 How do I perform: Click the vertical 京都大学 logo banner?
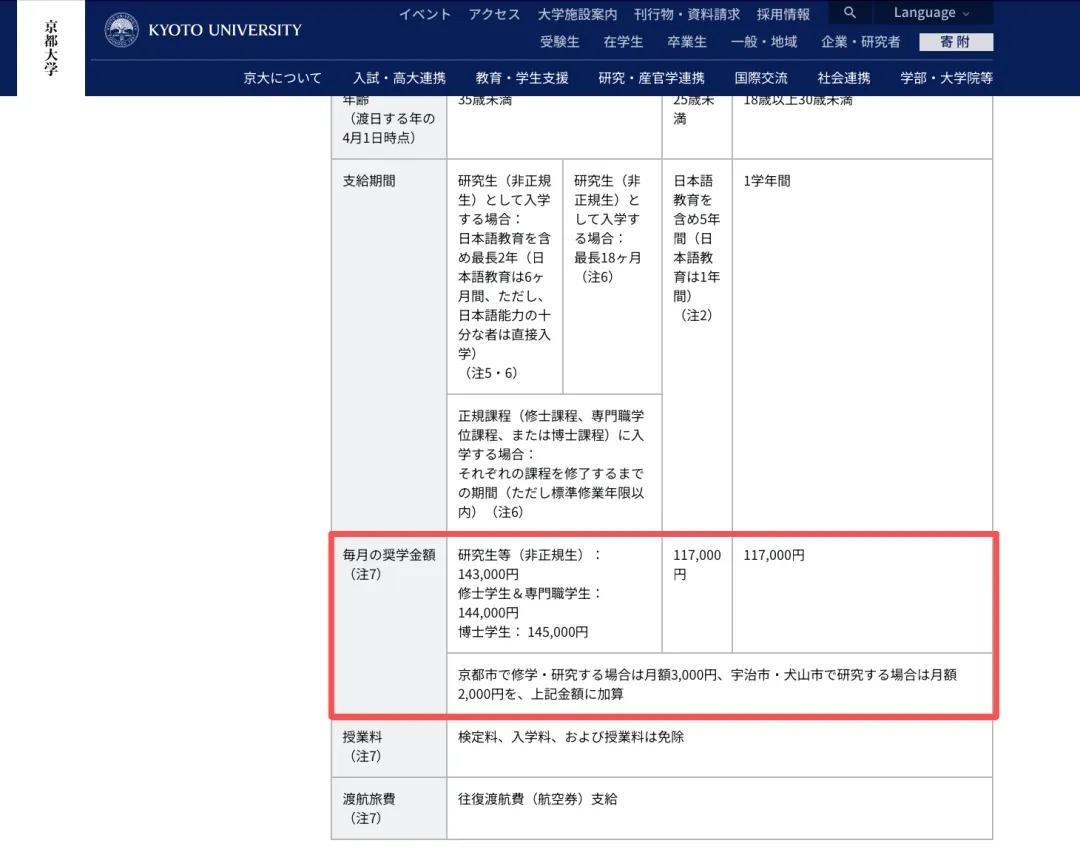[x=51, y=48]
